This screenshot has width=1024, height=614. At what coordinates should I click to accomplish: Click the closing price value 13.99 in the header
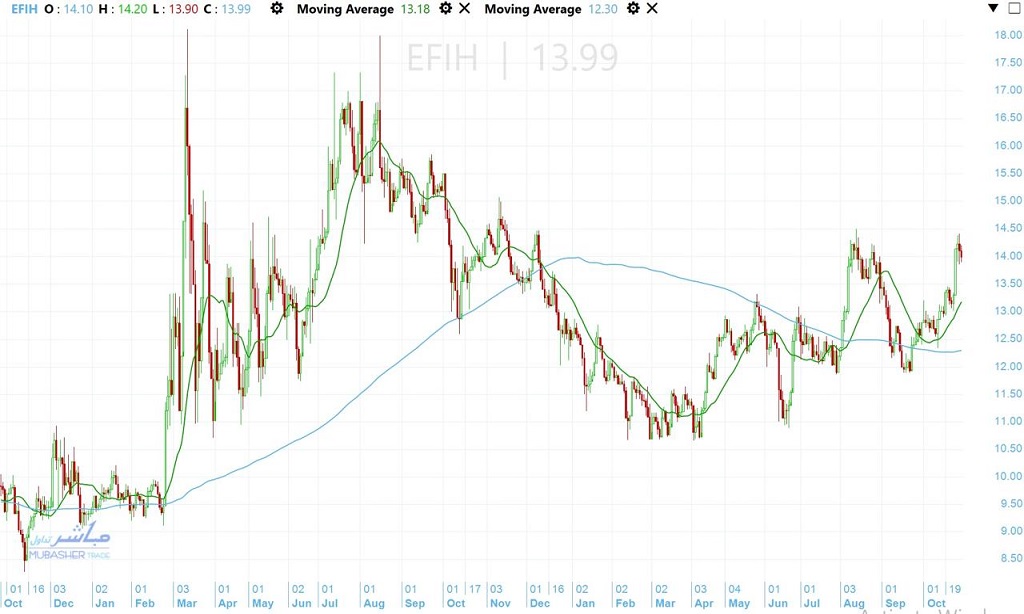pos(234,9)
